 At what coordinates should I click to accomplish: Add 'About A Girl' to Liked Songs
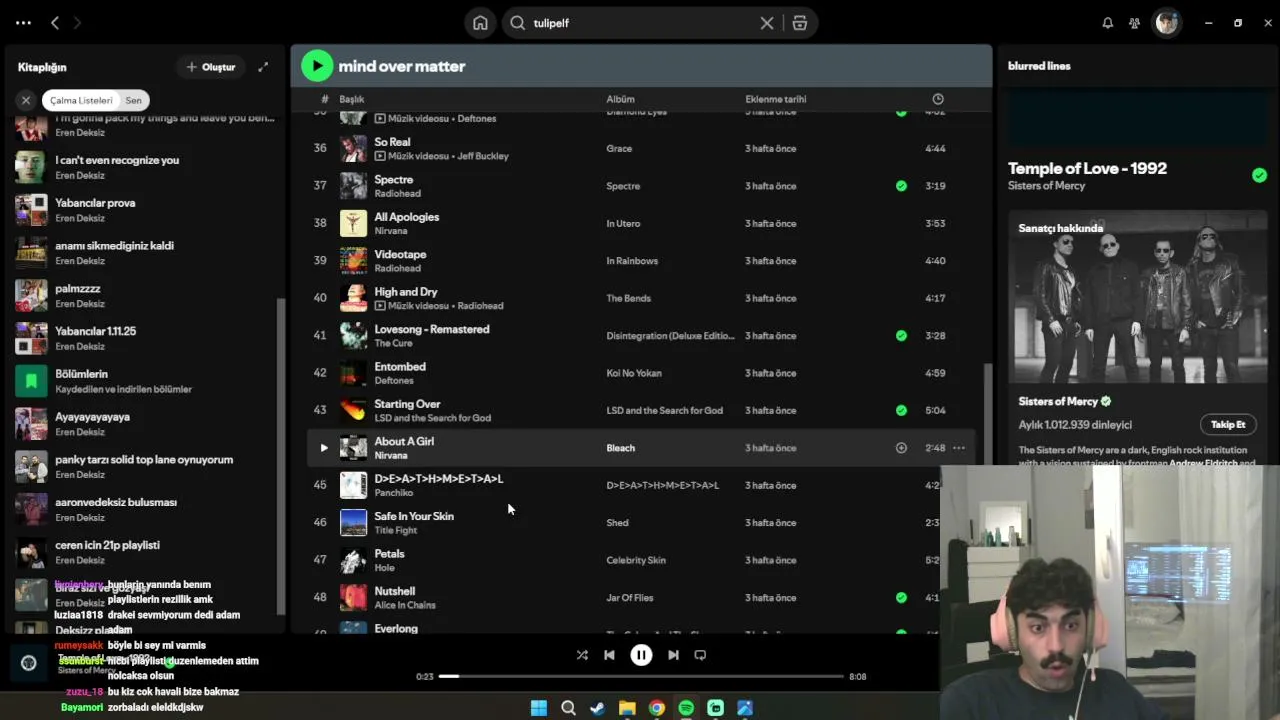(x=901, y=448)
